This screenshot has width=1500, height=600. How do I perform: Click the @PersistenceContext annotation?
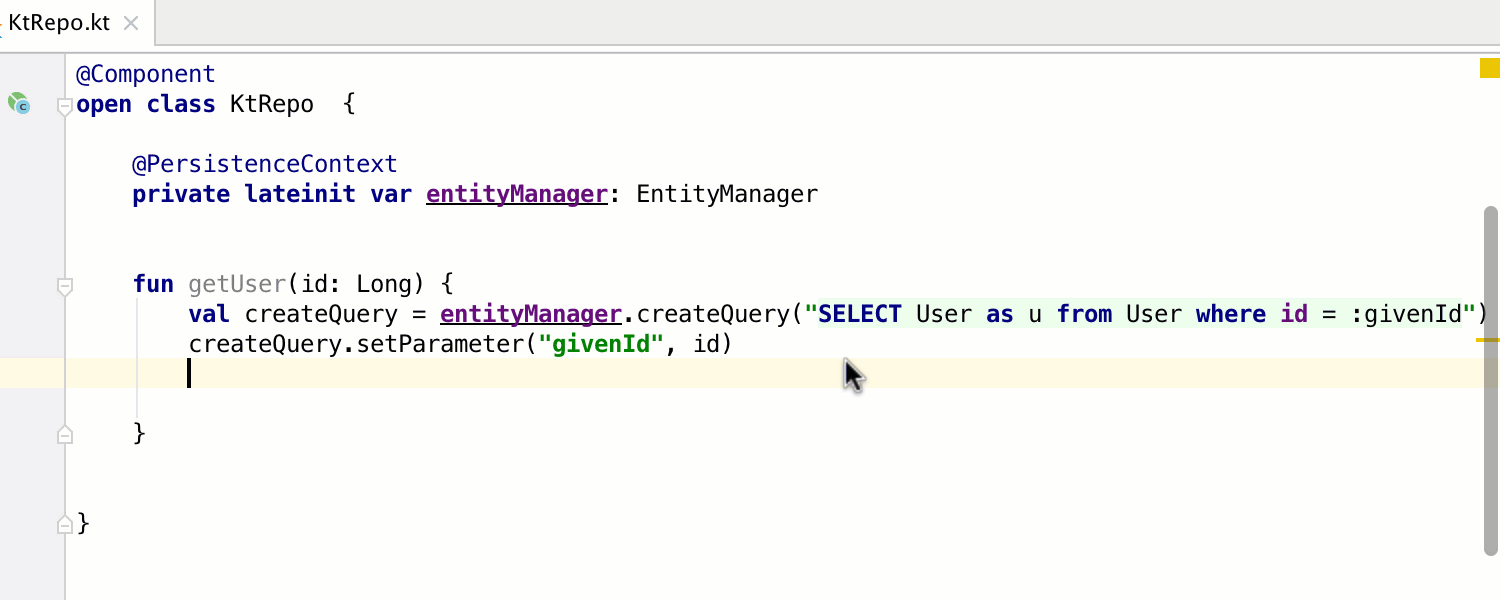click(x=264, y=163)
